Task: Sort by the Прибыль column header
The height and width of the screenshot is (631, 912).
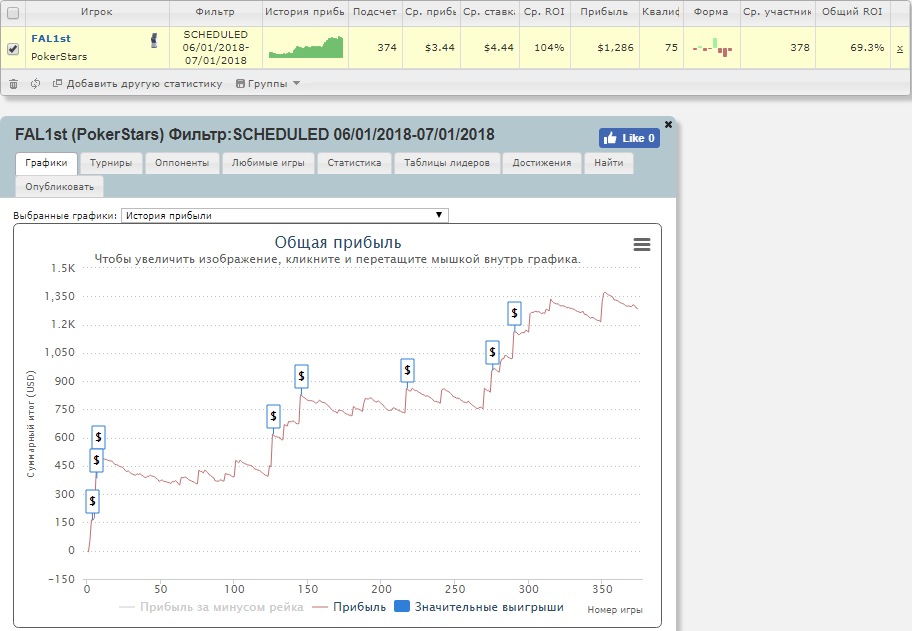Action: point(604,12)
